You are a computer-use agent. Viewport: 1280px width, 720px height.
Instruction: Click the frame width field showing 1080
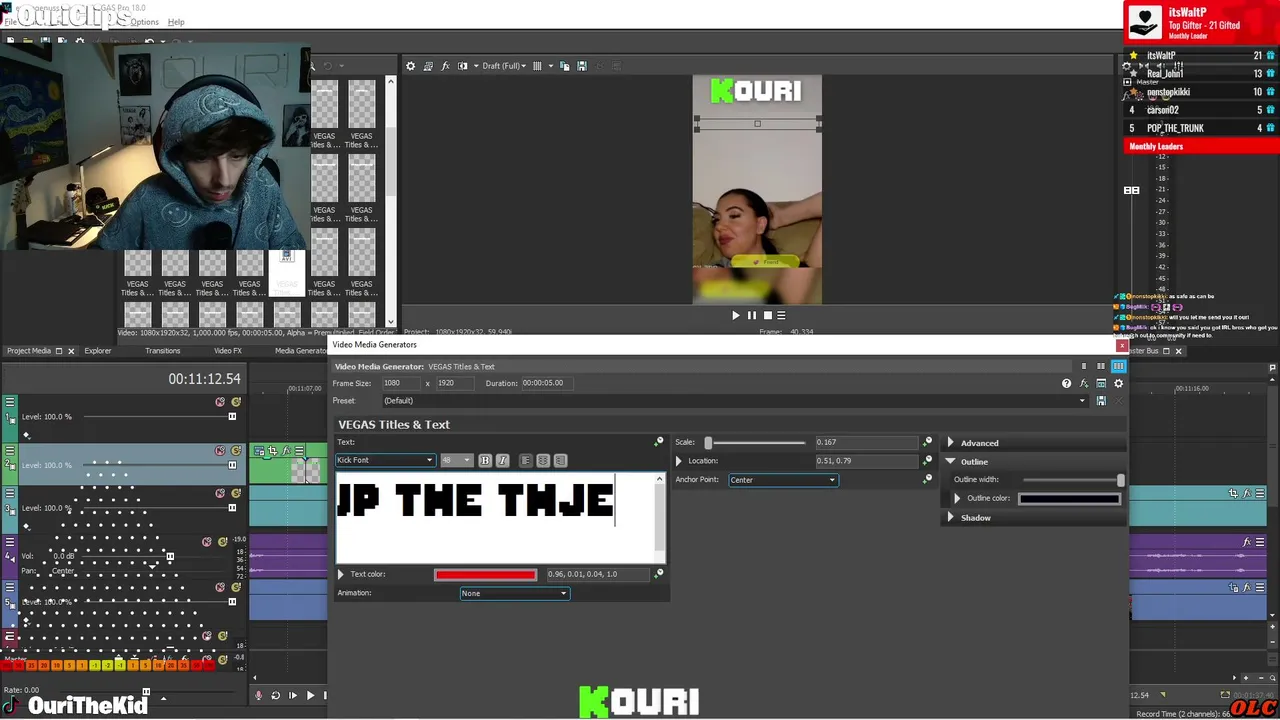[x=401, y=383]
